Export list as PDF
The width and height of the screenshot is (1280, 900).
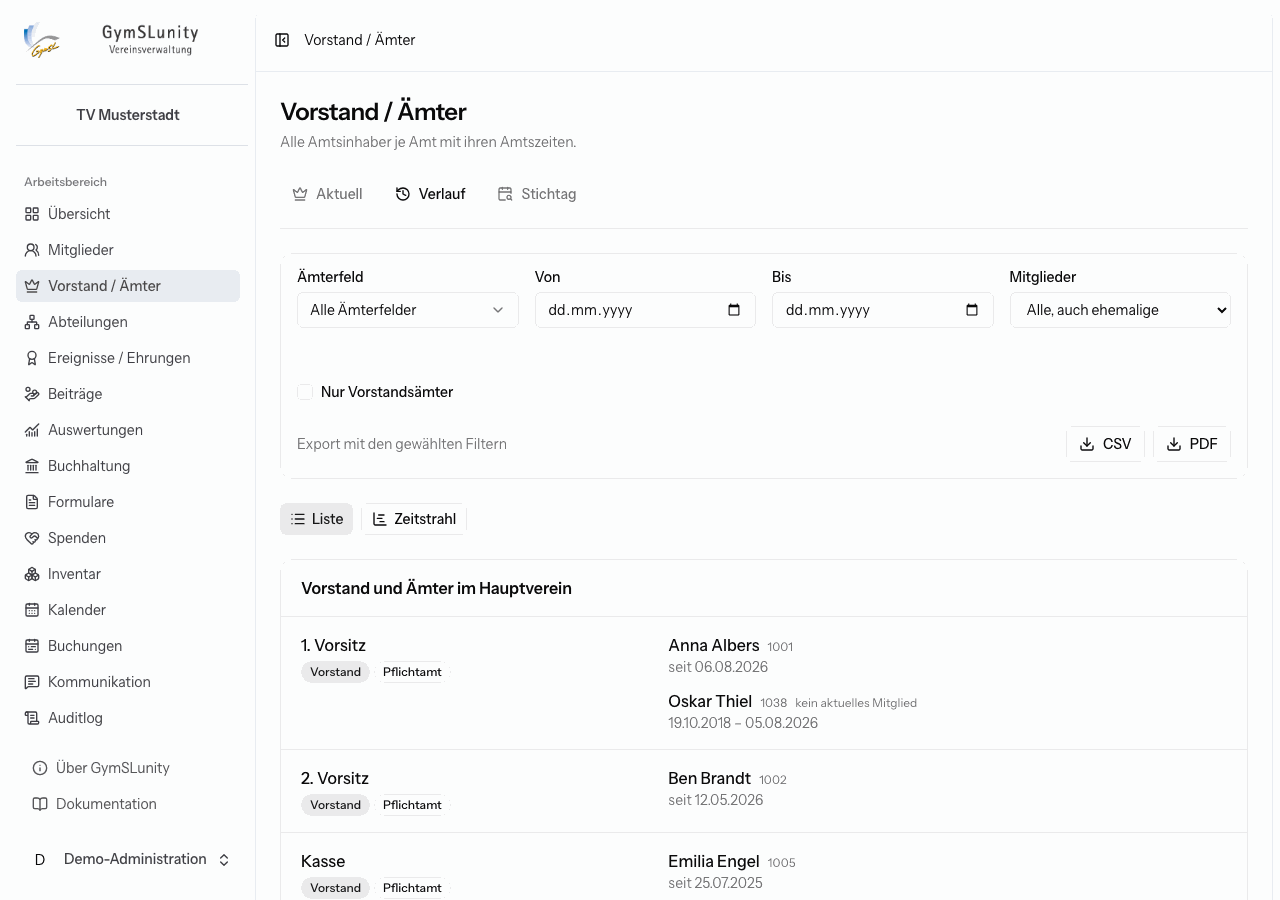coord(1192,444)
